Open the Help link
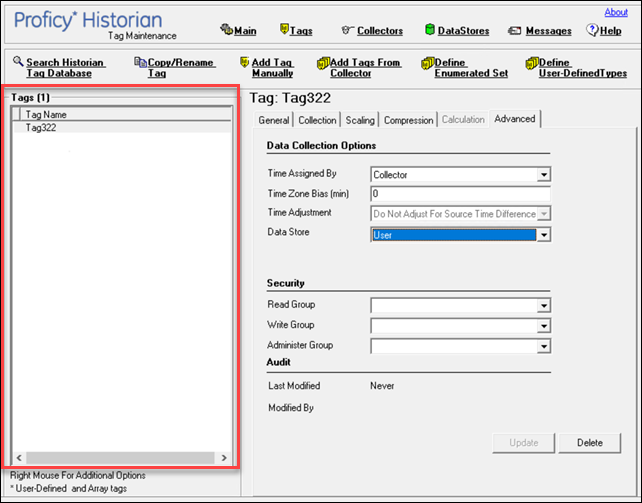 point(610,31)
